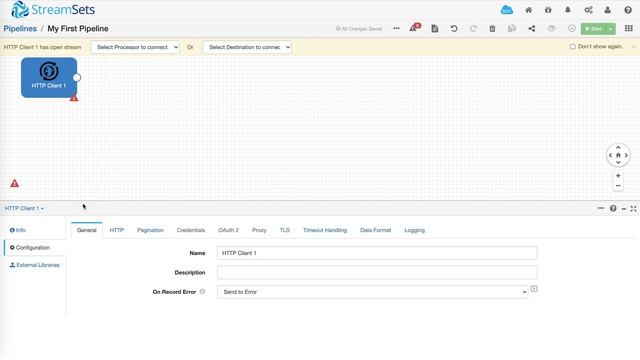Click the expression toggle beside On Record Error

coord(534,289)
